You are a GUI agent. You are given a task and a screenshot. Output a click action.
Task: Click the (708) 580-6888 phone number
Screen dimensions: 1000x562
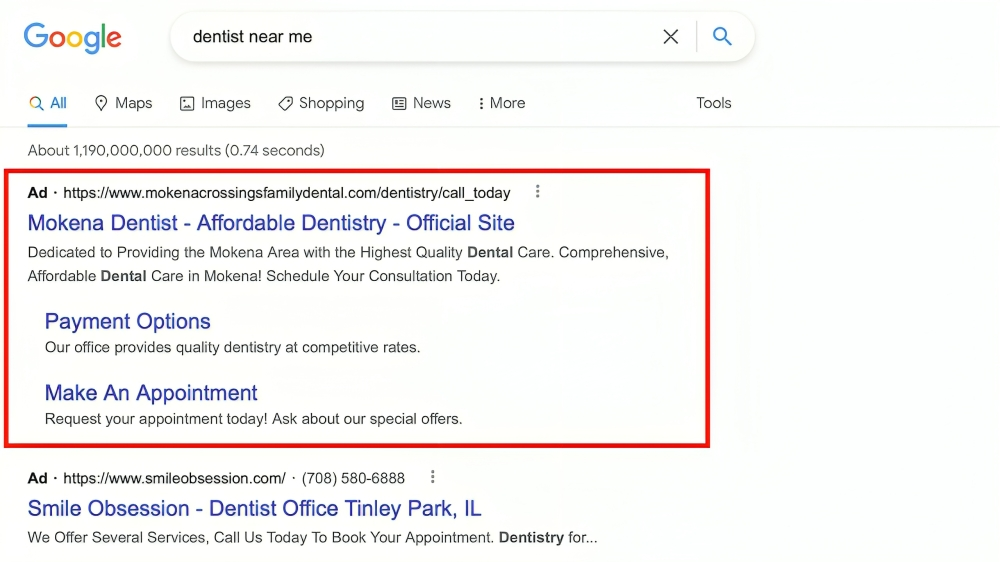pyautogui.click(x=353, y=478)
